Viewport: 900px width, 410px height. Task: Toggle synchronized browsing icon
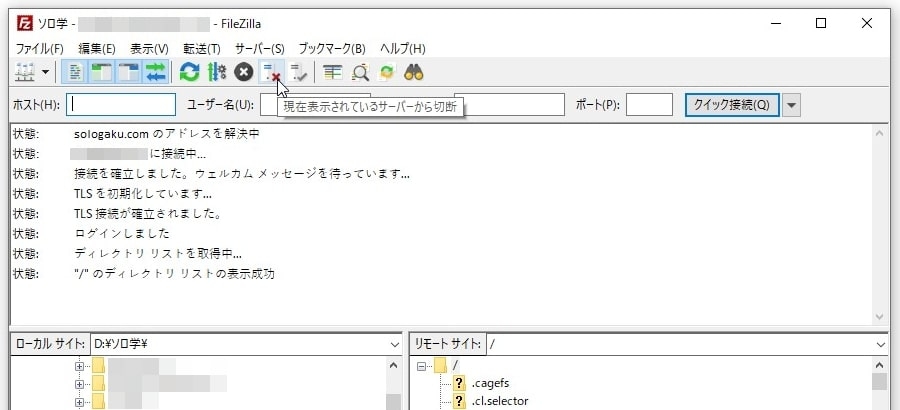(x=387, y=72)
